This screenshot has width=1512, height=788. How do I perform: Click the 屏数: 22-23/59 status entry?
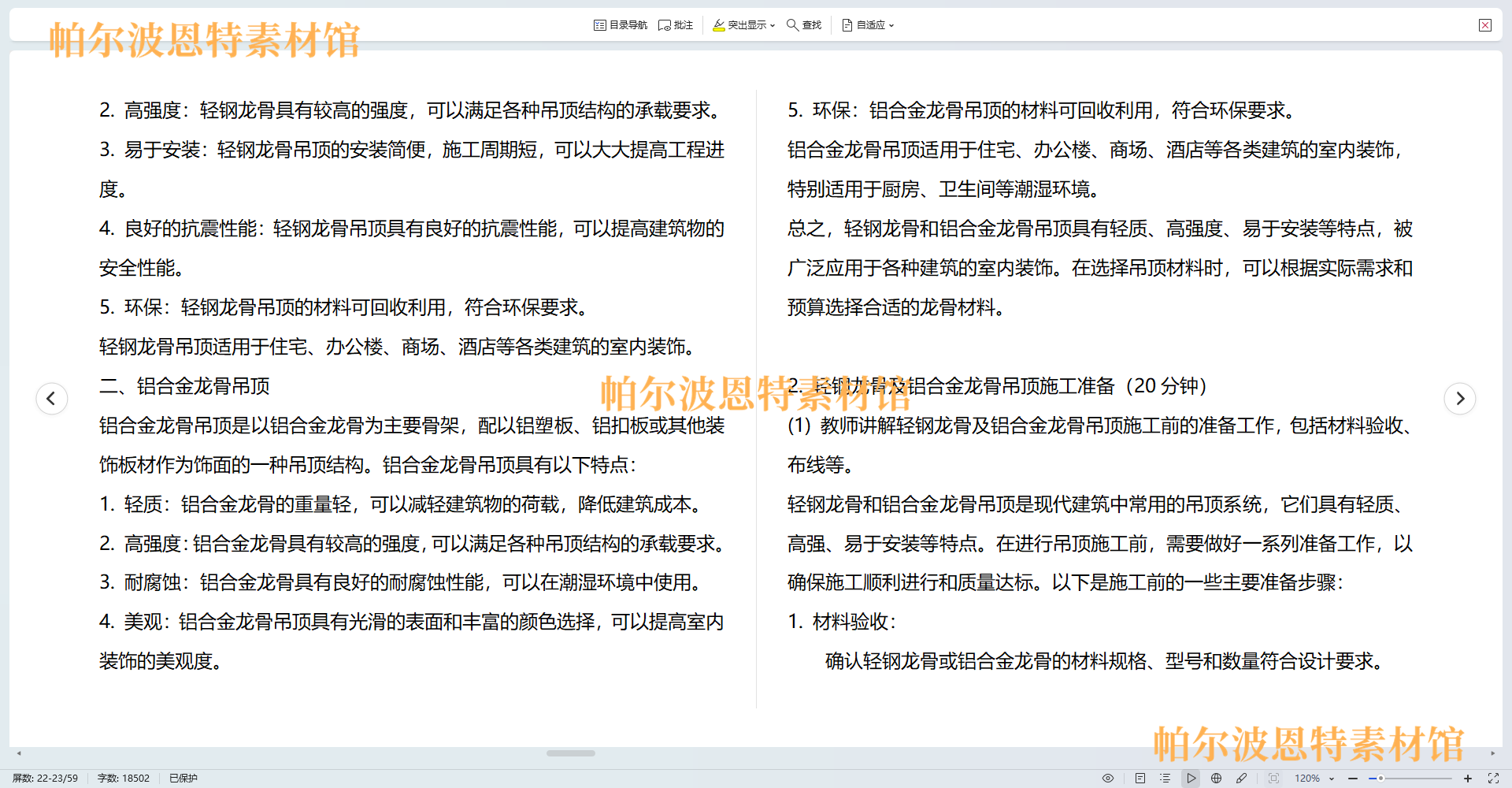coord(45,778)
